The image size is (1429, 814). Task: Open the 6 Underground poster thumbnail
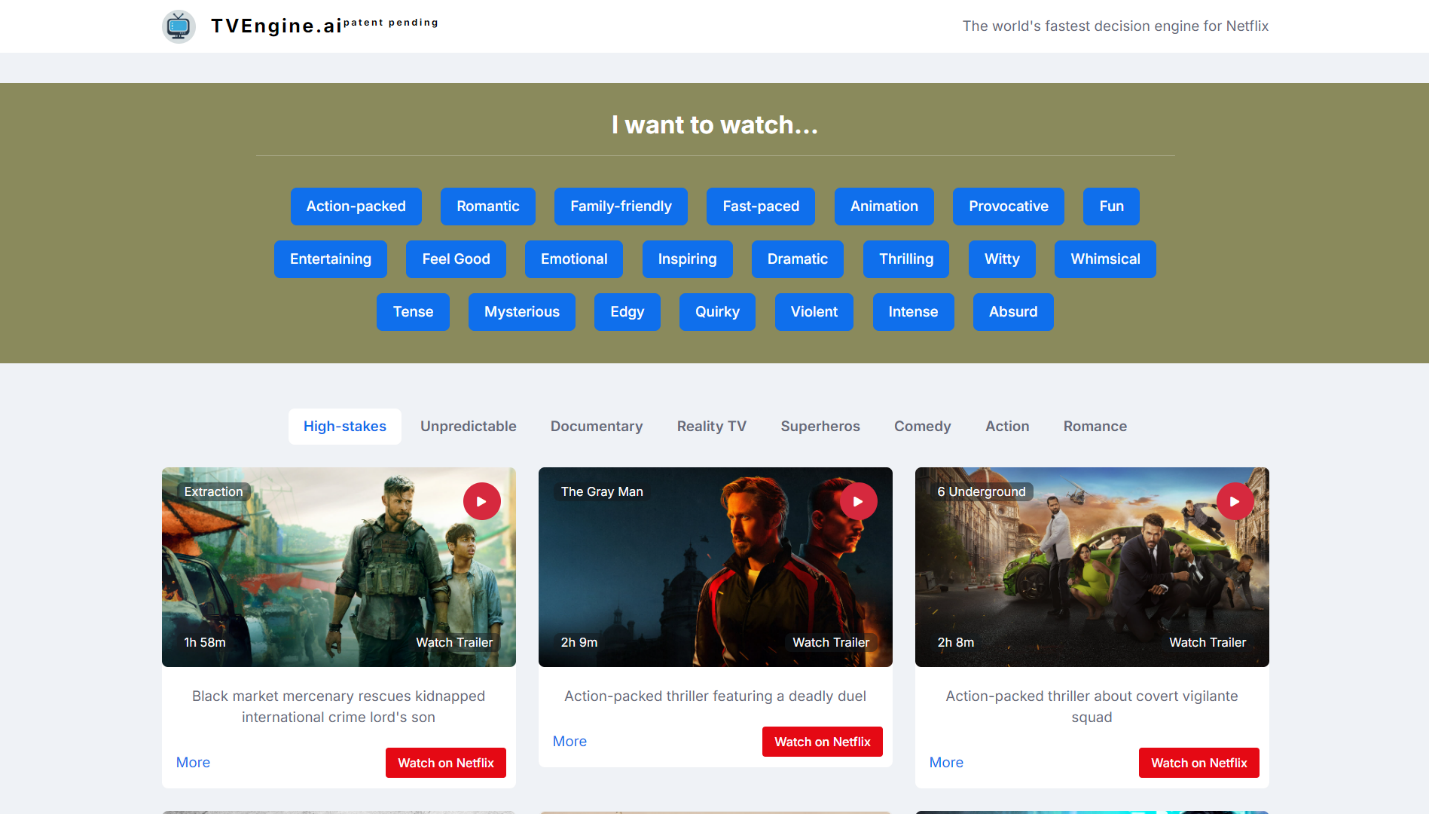[1092, 567]
